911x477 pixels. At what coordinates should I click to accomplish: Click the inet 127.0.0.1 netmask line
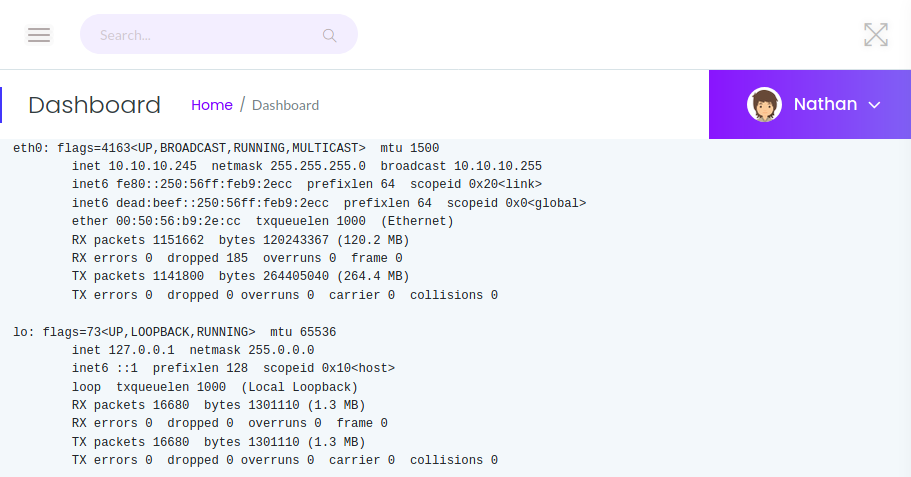tap(192, 350)
